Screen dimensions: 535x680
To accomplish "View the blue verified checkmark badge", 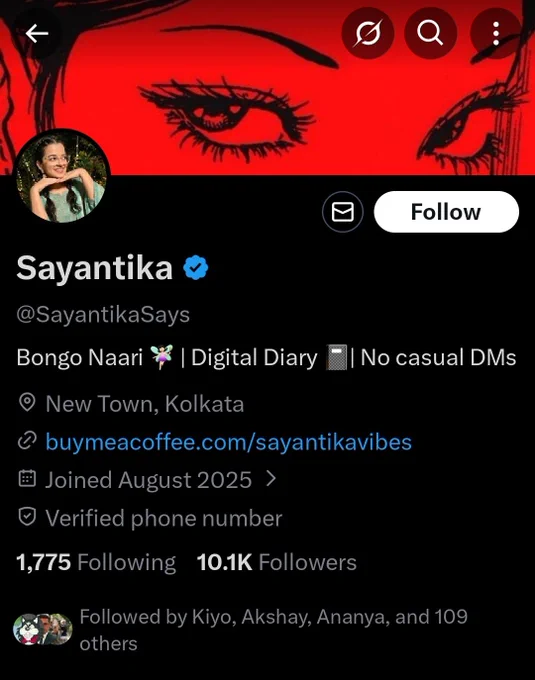I will coord(196,268).
